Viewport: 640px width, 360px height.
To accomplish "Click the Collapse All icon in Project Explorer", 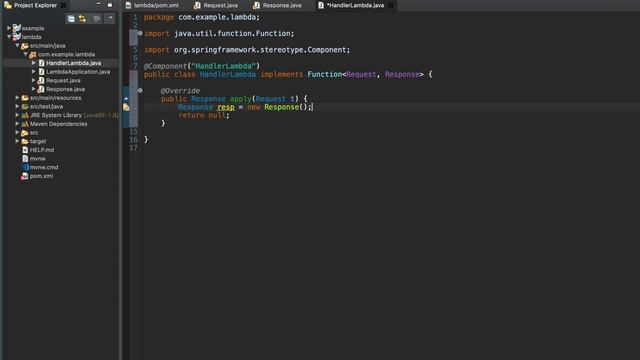I will [71, 19].
